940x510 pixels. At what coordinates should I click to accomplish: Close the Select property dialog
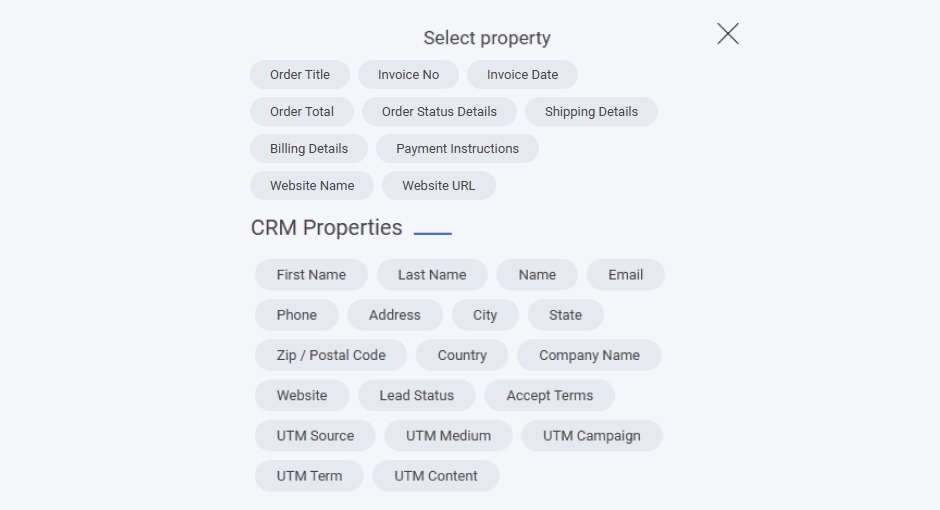click(728, 34)
